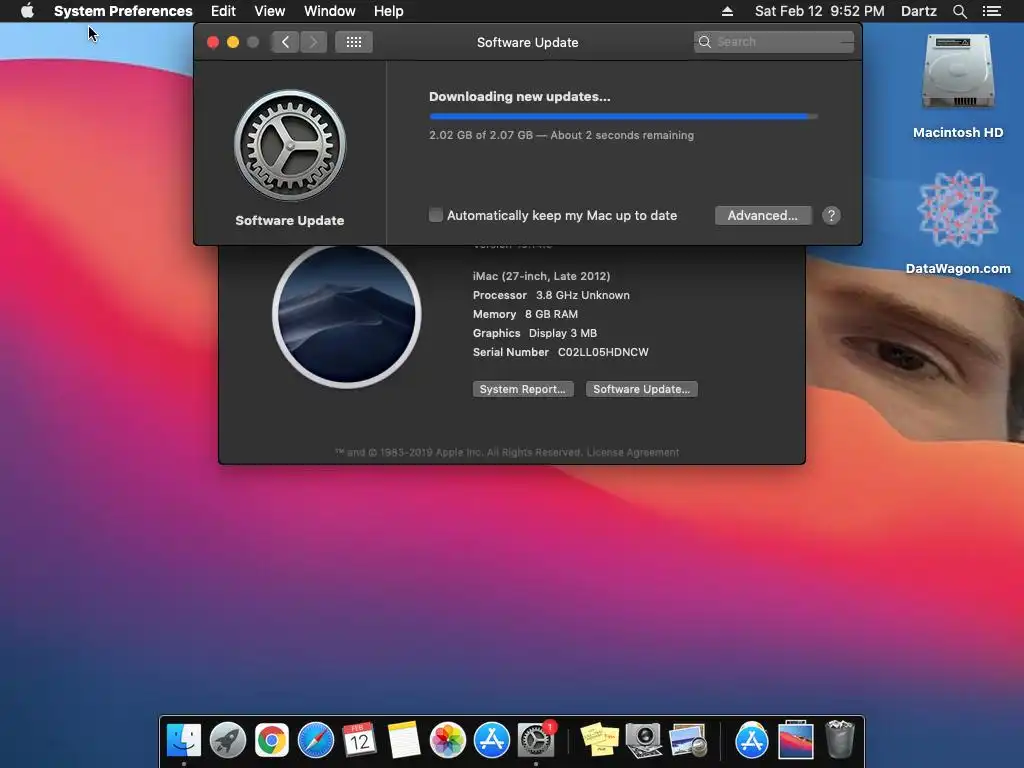Click serial number C02LL05HDNCW

click(603, 352)
